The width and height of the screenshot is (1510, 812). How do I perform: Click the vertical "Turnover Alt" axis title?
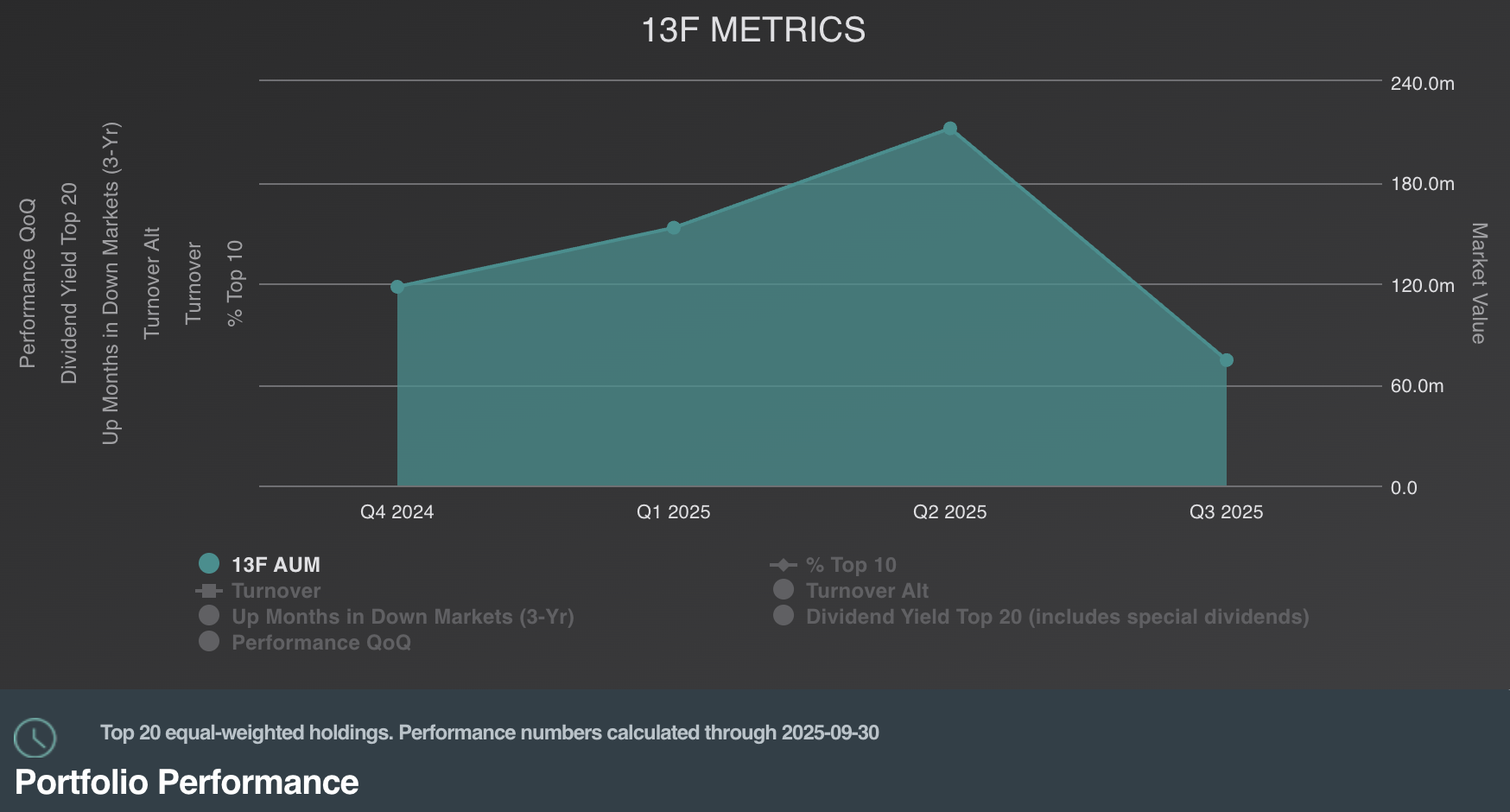click(x=152, y=283)
